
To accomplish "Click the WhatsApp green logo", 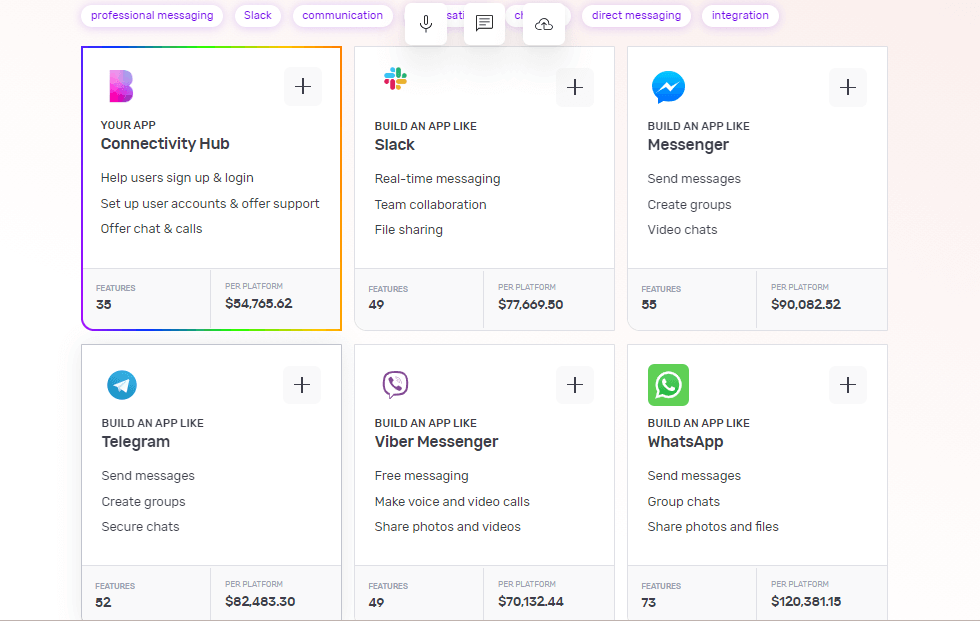I will click(668, 385).
